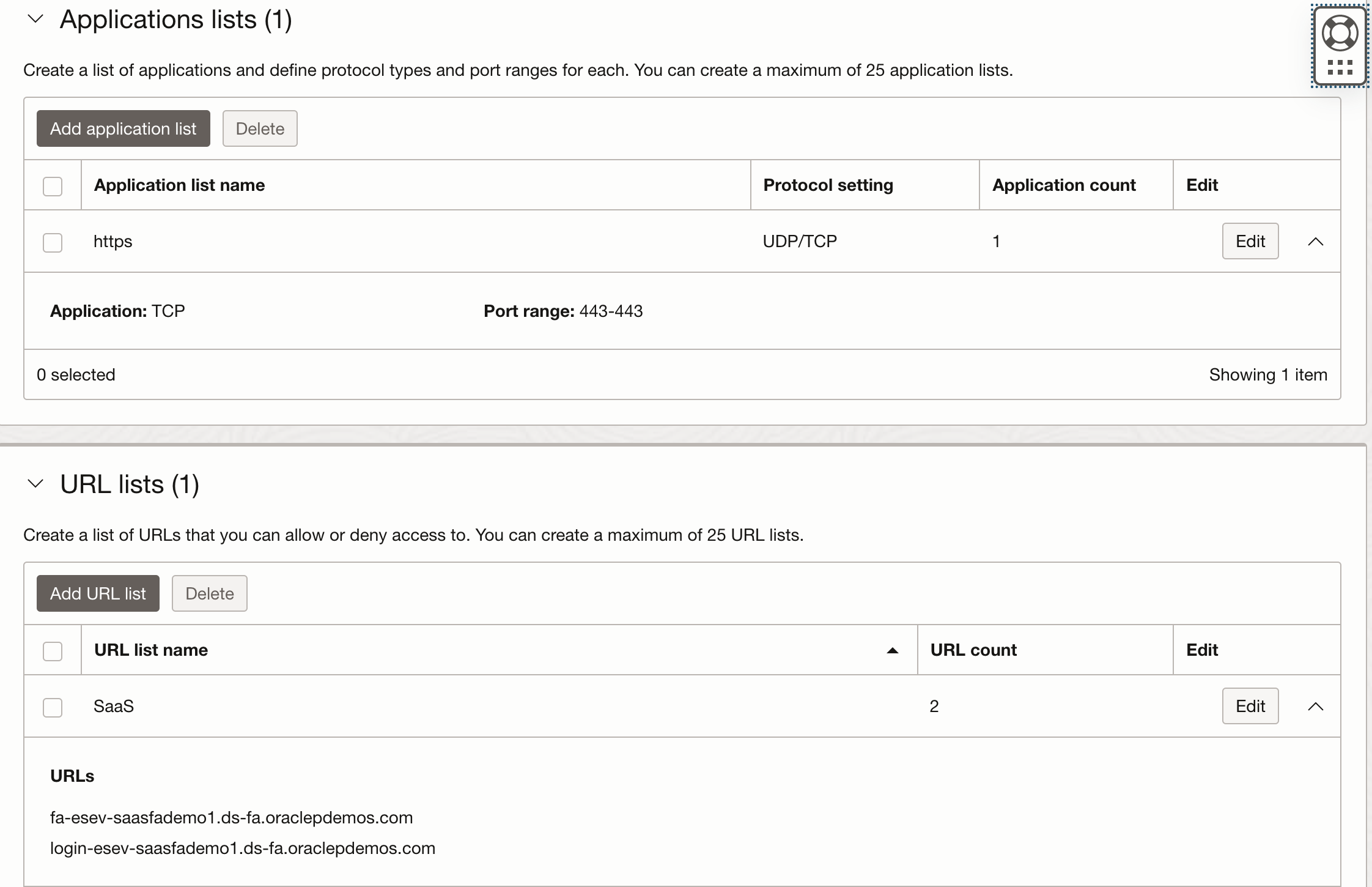
Task: Toggle the select-all checkbox in applications table
Action: click(x=53, y=186)
